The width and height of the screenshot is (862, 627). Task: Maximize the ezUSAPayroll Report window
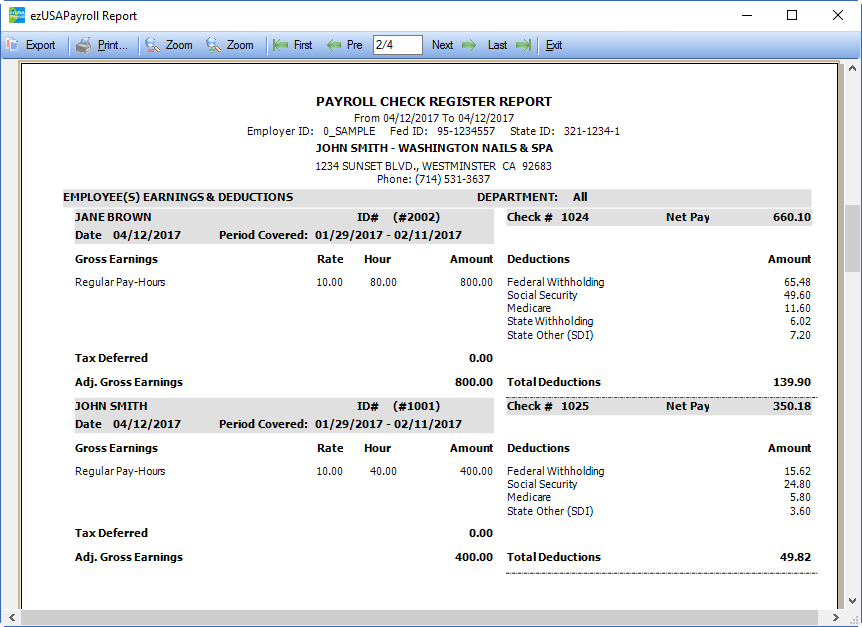pyautogui.click(x=792, y=15)
